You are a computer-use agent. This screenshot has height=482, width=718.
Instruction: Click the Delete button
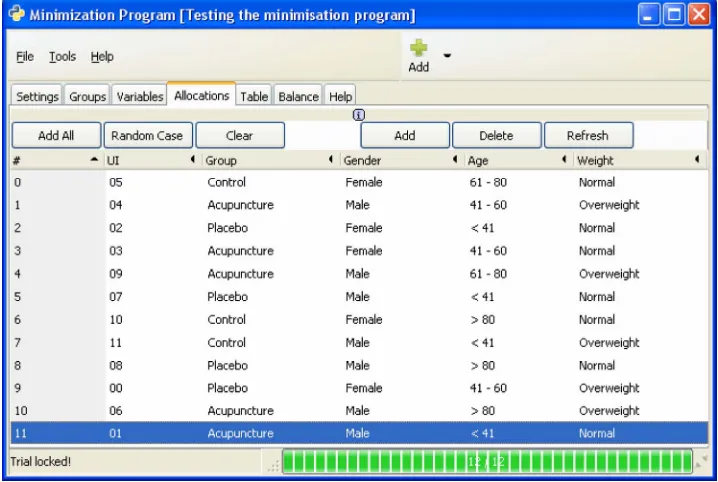click(x=496, y=135)
